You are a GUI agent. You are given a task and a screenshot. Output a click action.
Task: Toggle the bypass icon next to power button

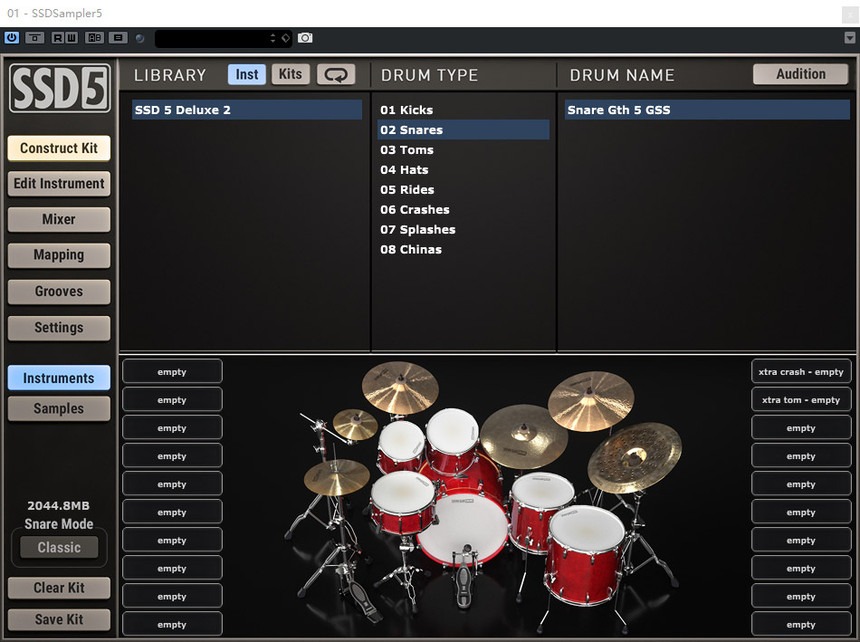pos(33,38)
